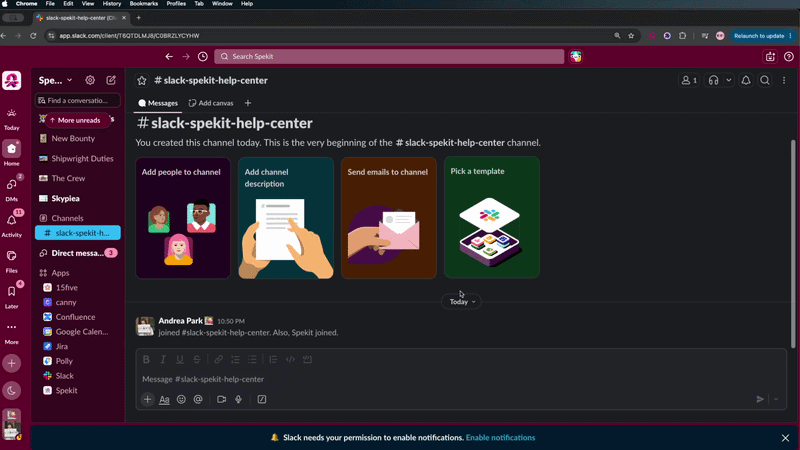
Task: Click the round plus create button
Action: (x=11, y=363)
